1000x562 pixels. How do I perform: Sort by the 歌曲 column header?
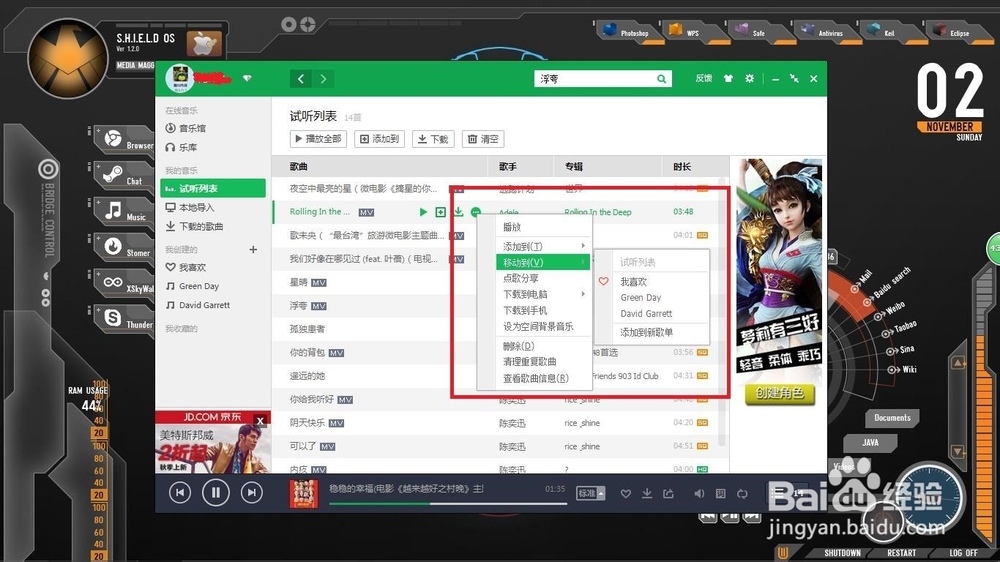pyautogui.click(x=298, y=166)
